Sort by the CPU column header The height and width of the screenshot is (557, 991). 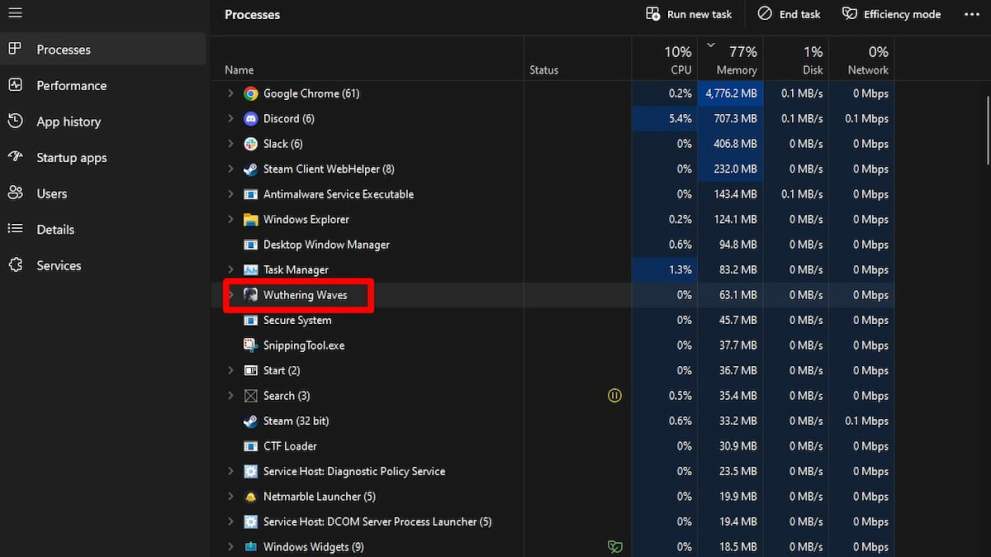pyautogui.click(x=664, y=59)
